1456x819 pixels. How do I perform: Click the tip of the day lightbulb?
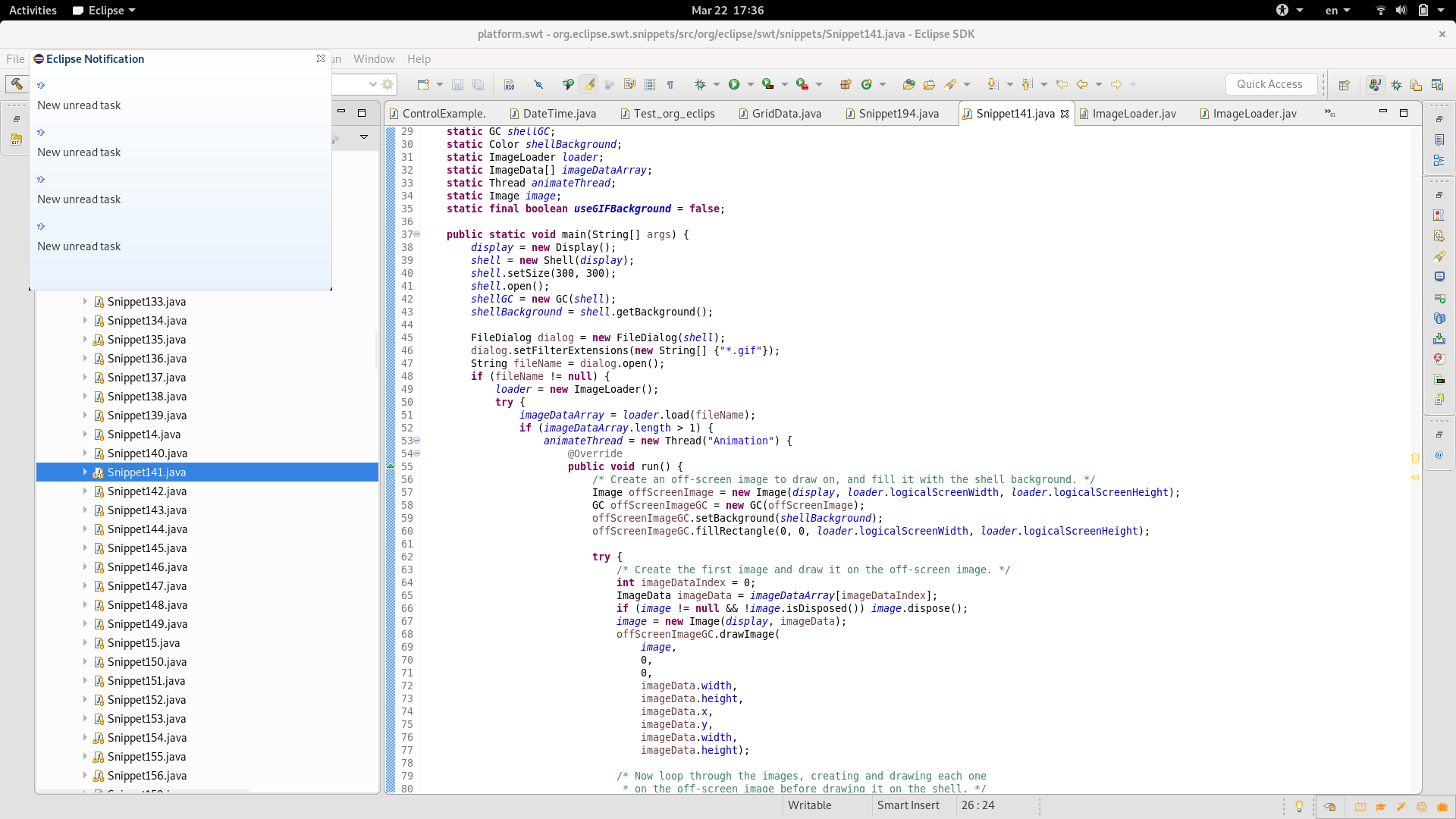click(1299, 806)
